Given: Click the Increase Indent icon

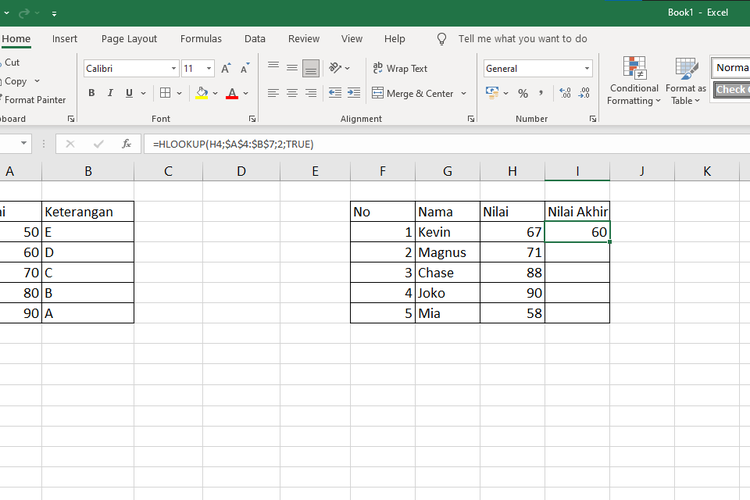Looking at the screenshot, I should (x=353, y=93).
